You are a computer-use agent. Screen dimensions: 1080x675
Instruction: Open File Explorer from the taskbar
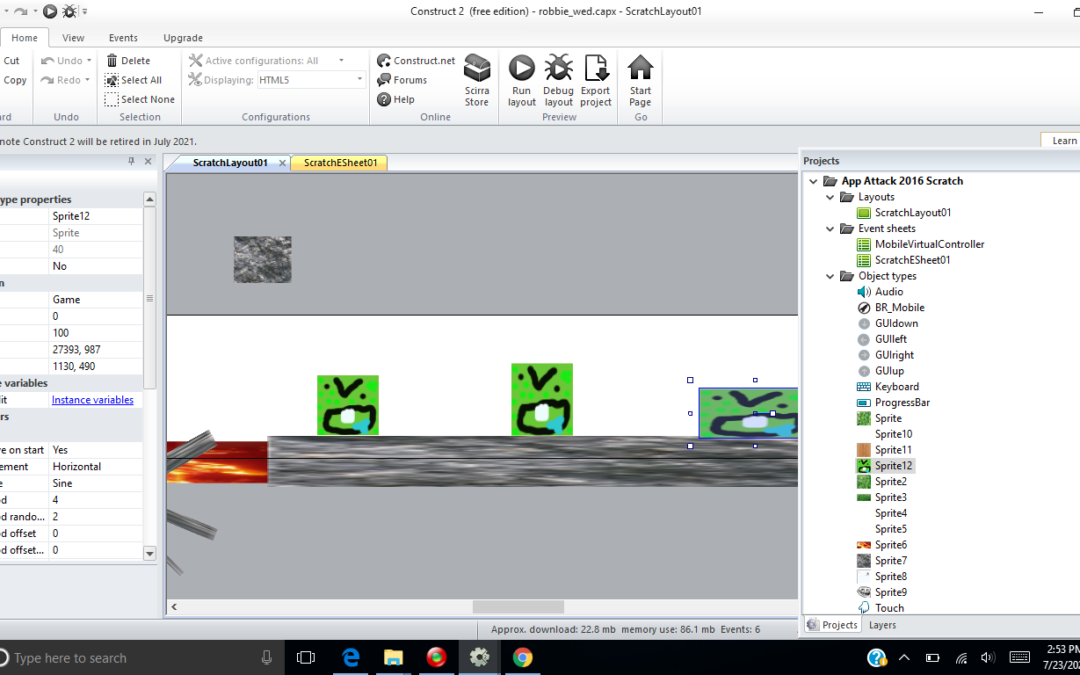393,658
